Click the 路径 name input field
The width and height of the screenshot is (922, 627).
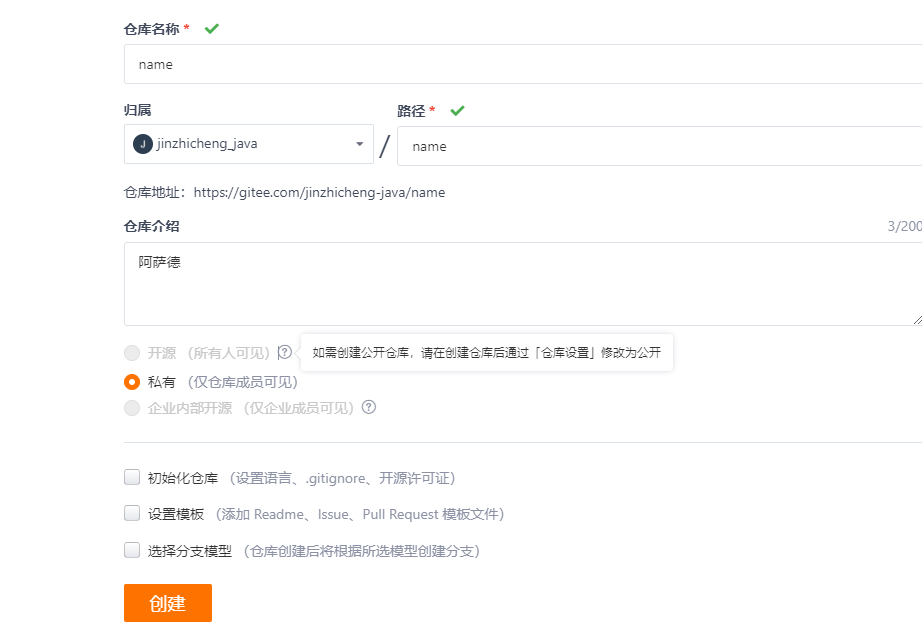[659, 146]
